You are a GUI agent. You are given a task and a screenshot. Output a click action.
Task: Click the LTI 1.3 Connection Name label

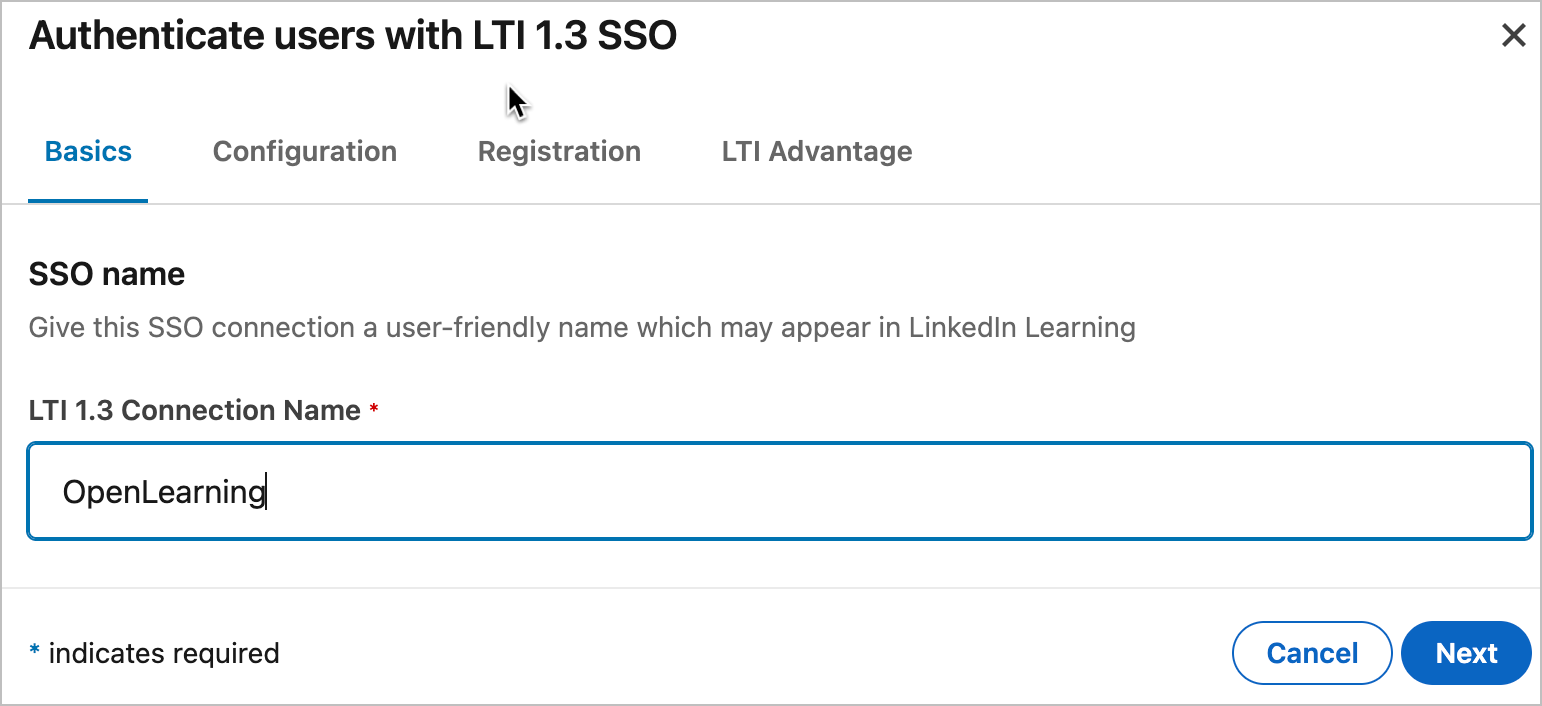(x=195, y=410)
